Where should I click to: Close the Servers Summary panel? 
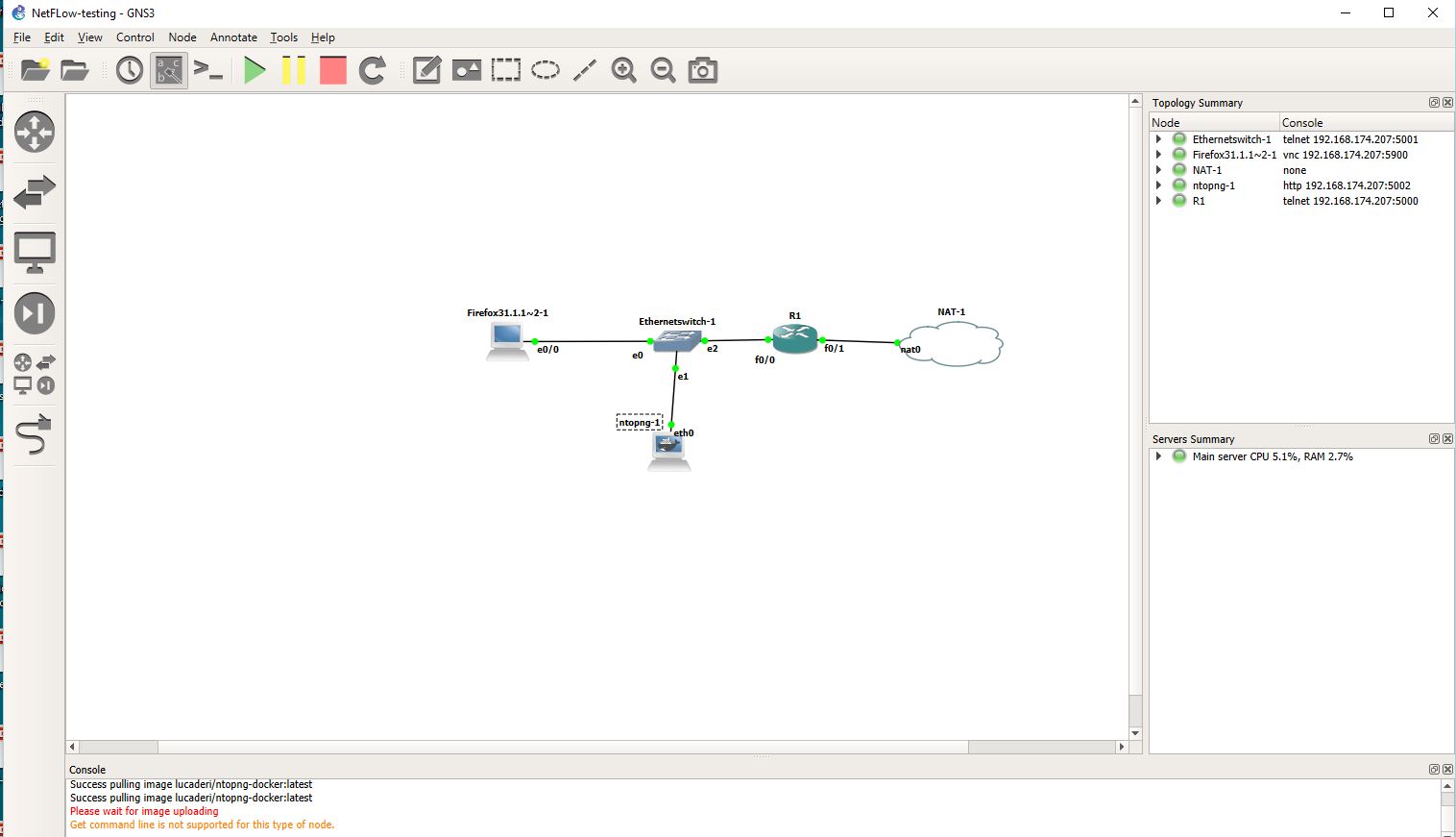tap(1447, 439)
